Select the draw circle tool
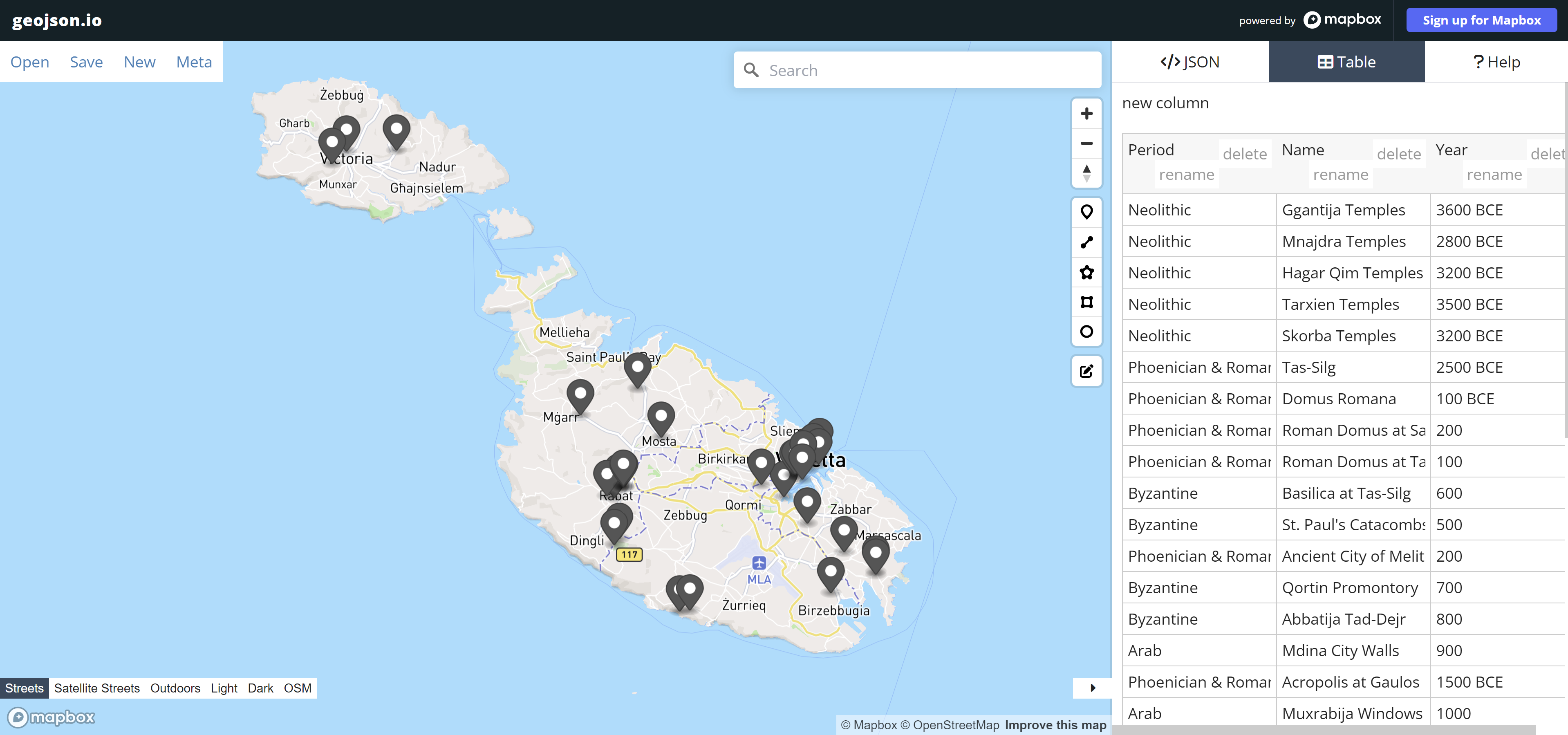The image size is (1568, 735). 1086,332
